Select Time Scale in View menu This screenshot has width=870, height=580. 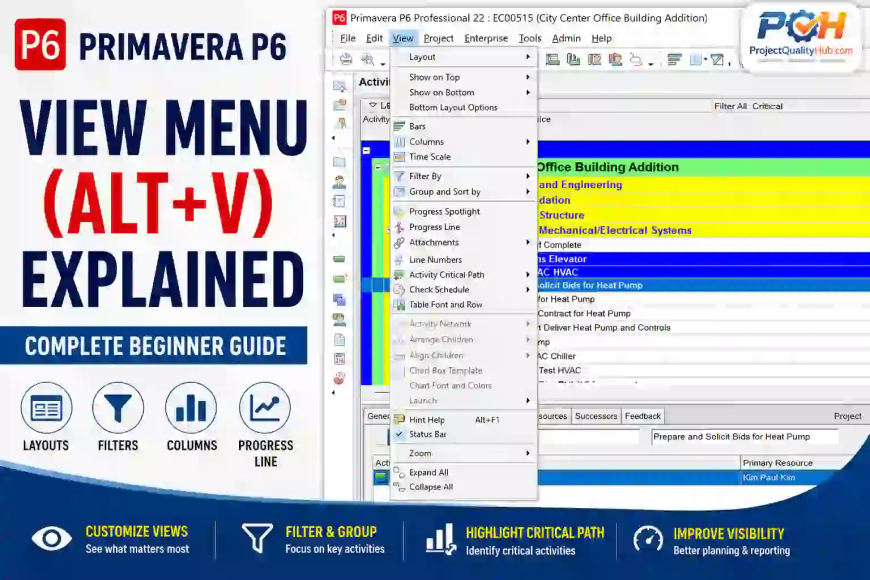pyautogui.click(x=464, y=157)
